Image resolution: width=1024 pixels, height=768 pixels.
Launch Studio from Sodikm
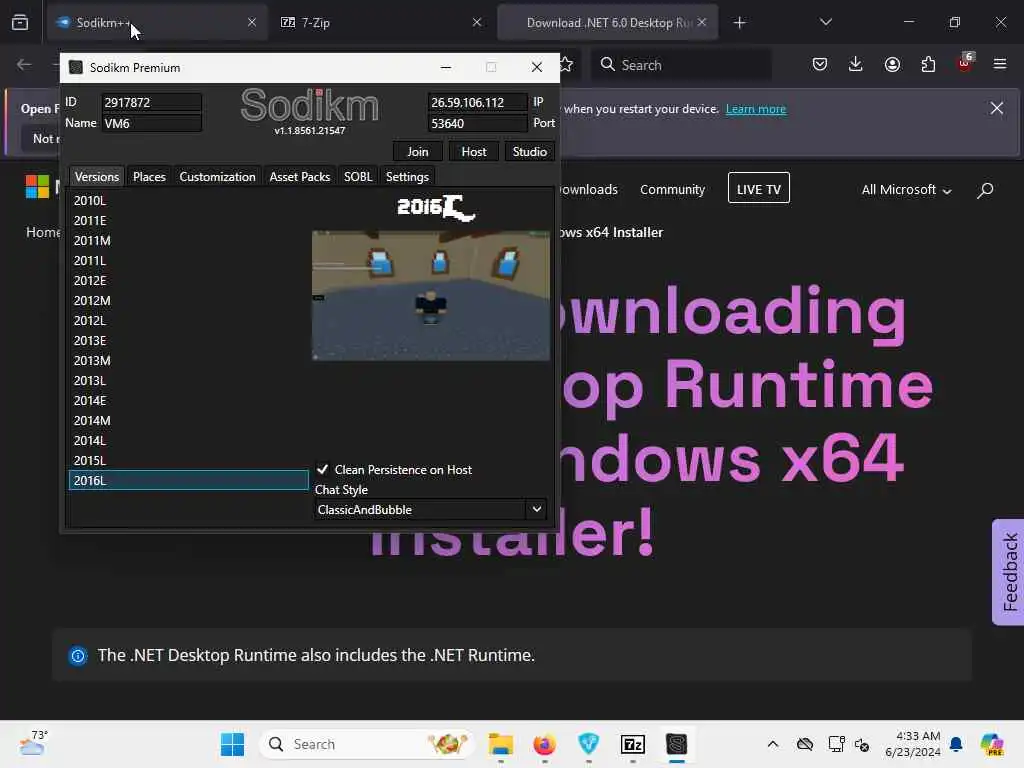click(x=530, y=152)
